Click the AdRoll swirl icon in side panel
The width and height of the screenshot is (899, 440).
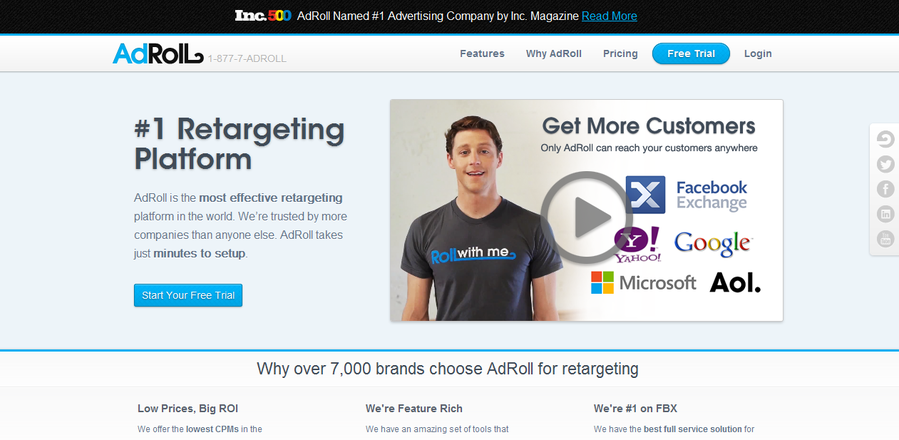885,139
